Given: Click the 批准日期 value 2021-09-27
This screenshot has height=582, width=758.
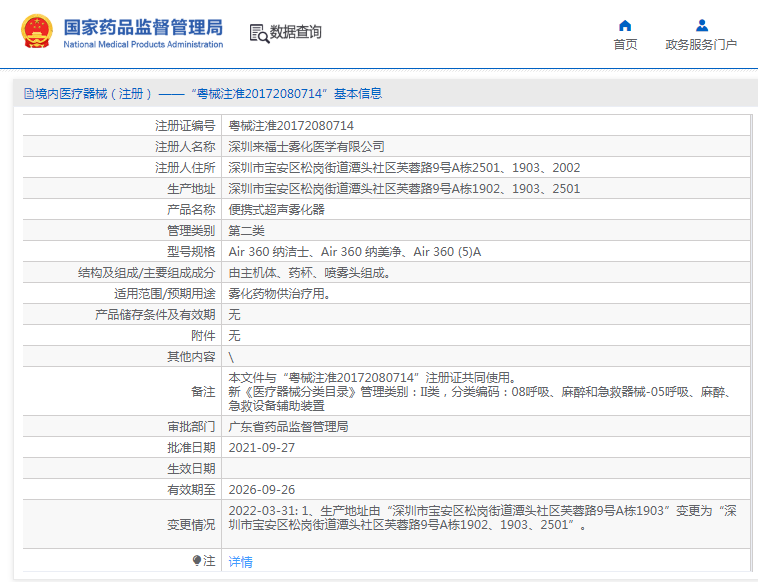Looking at the screenshot, I should click(262, 447).
